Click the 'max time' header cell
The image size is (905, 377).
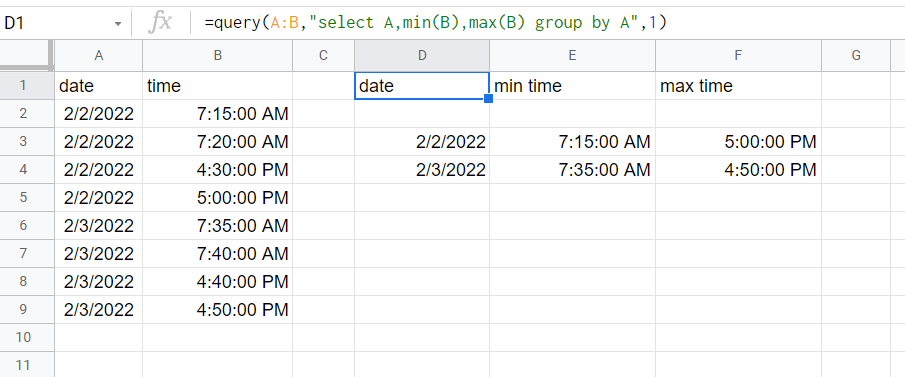pyautogui.click(x=738, y=86)
